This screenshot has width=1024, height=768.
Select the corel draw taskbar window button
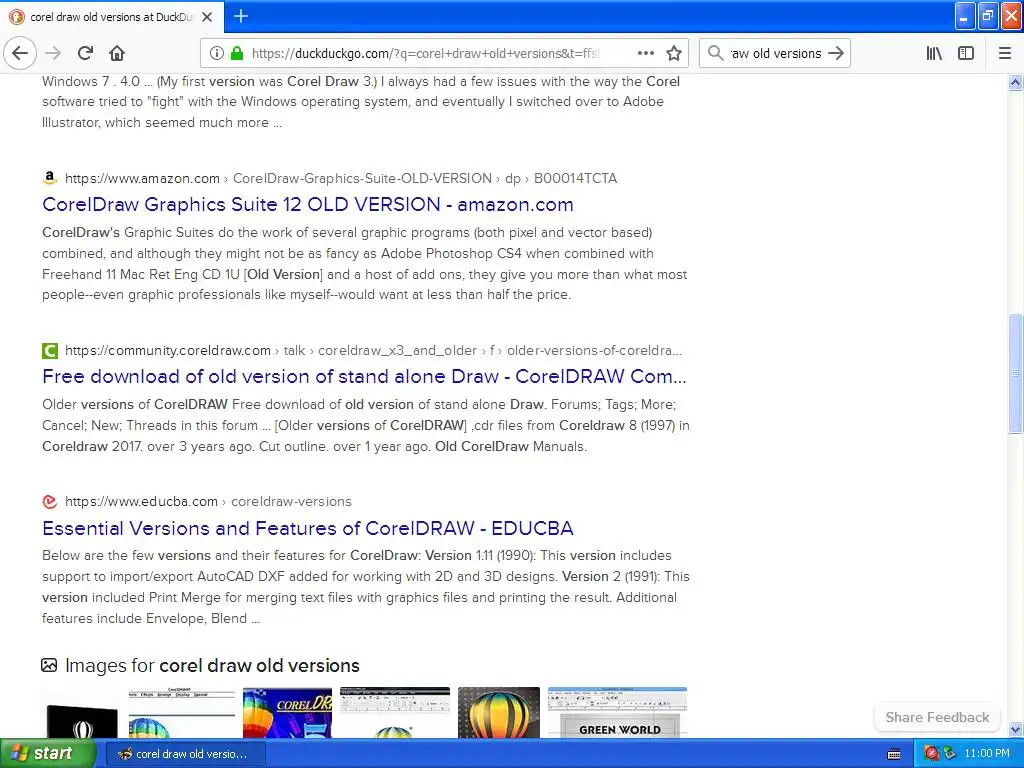185,754
